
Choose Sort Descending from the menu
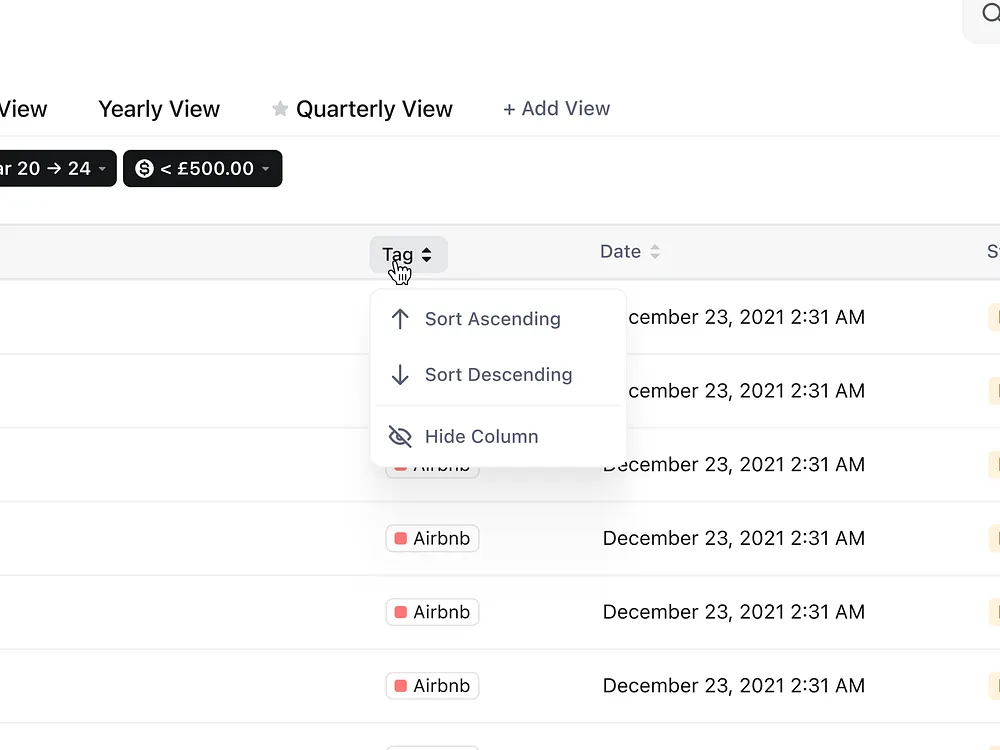click(x=498, y=375)
